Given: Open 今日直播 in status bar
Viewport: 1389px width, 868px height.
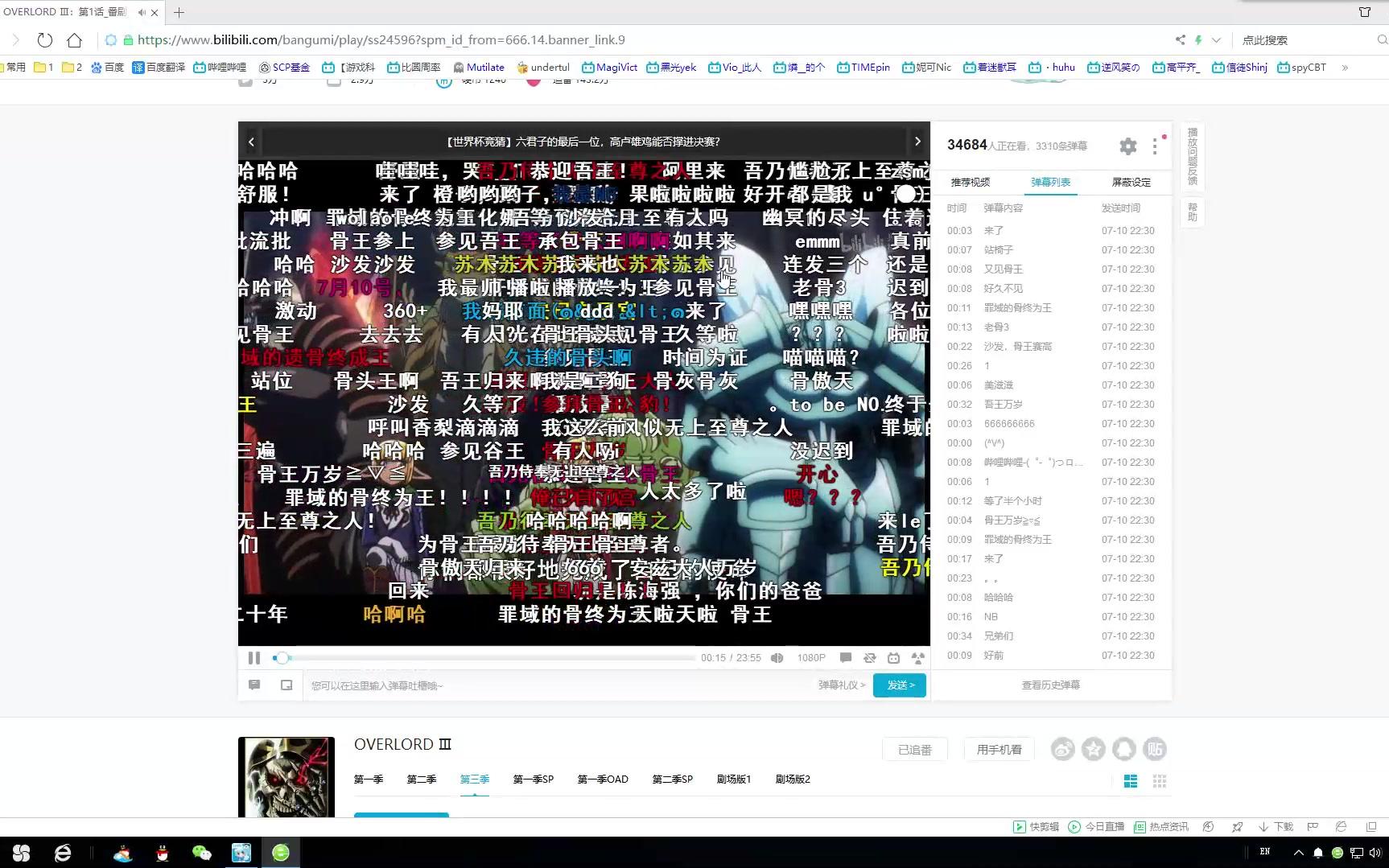Looking at the screenshot, I should 1096,827.
